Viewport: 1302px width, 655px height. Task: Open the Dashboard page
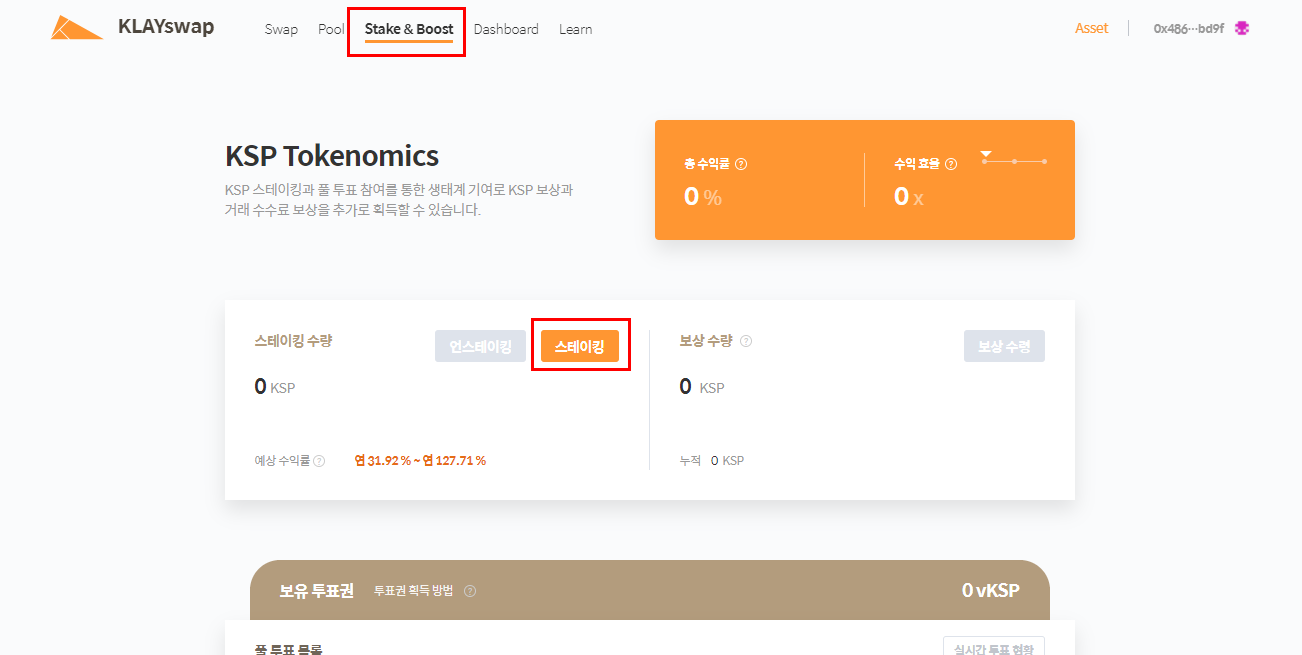click(x=506, y=29)
